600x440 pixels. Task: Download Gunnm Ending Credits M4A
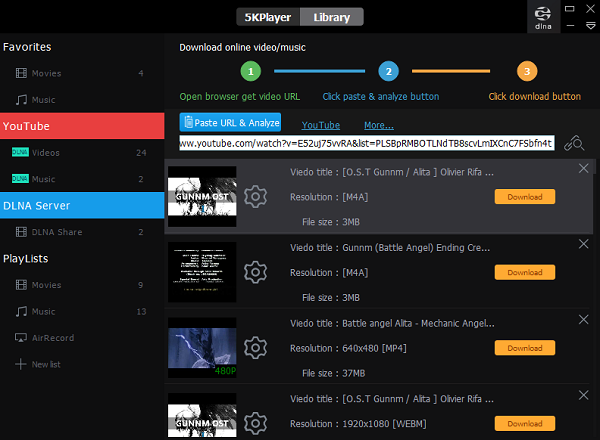coord(525,272)
